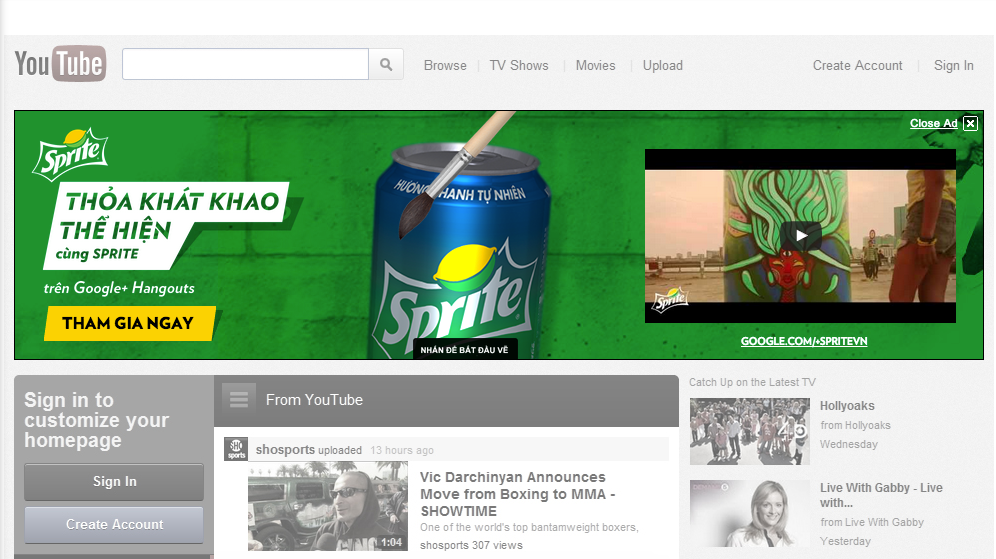Click the 'From YouTube' feed header text
This screenshot has height=559, width=996.
coord(314,400)
